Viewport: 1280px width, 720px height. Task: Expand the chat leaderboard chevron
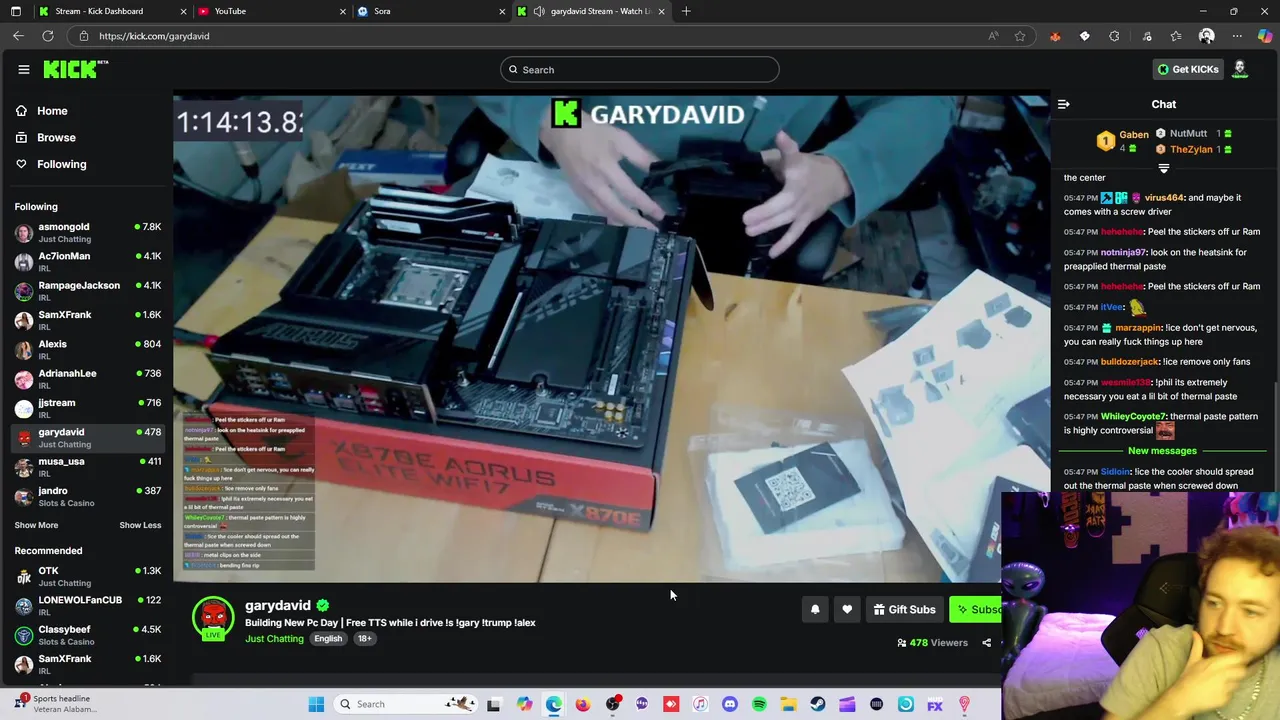(1163, 168)
